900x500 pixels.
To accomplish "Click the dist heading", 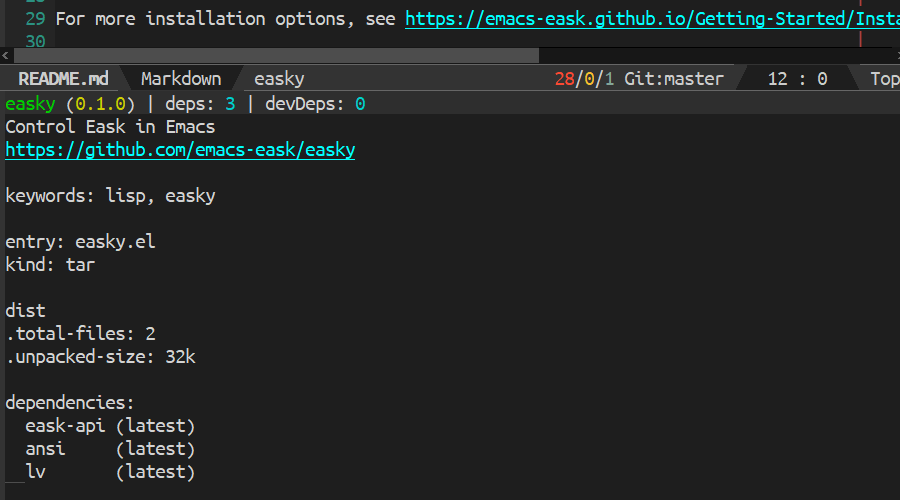I will click(25, 311).
